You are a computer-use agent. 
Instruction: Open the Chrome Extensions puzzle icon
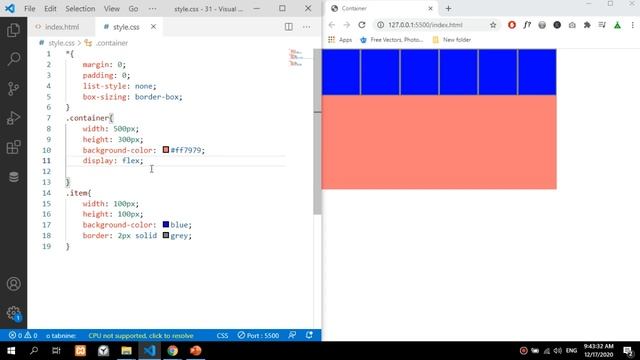coord(587,25)
